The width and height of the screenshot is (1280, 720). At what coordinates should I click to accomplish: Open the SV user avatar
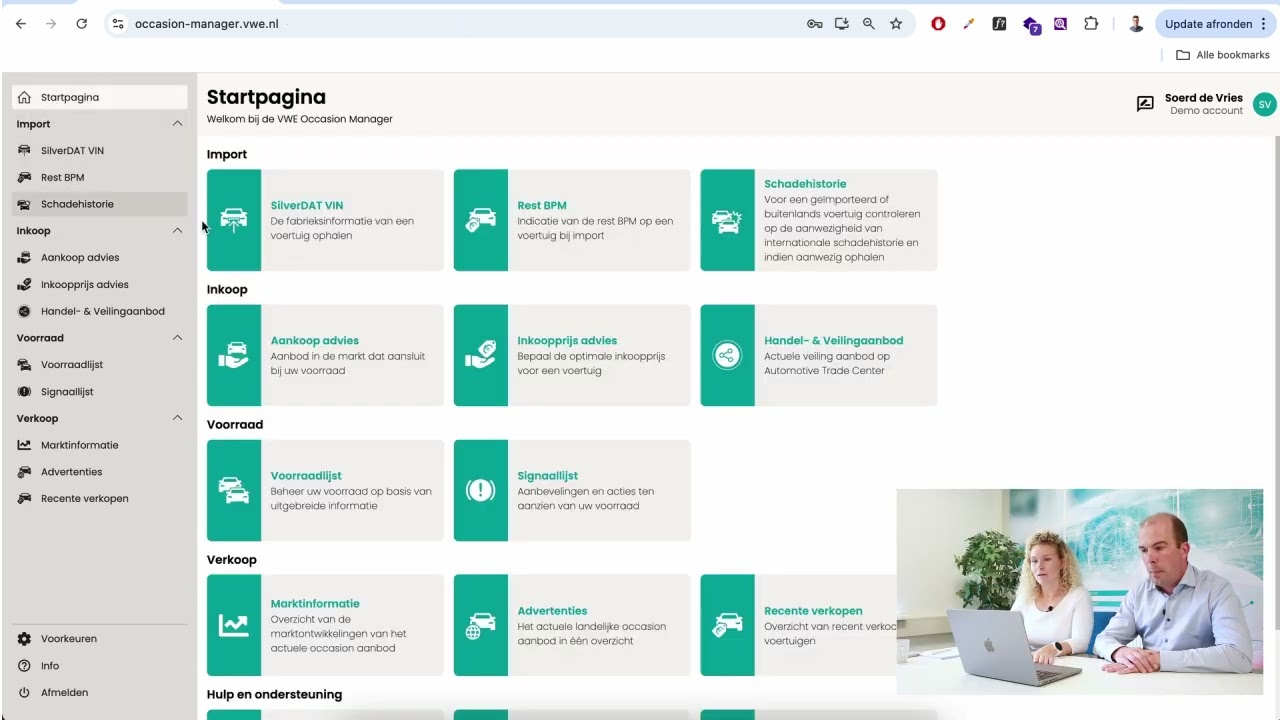click(1264, 104)
